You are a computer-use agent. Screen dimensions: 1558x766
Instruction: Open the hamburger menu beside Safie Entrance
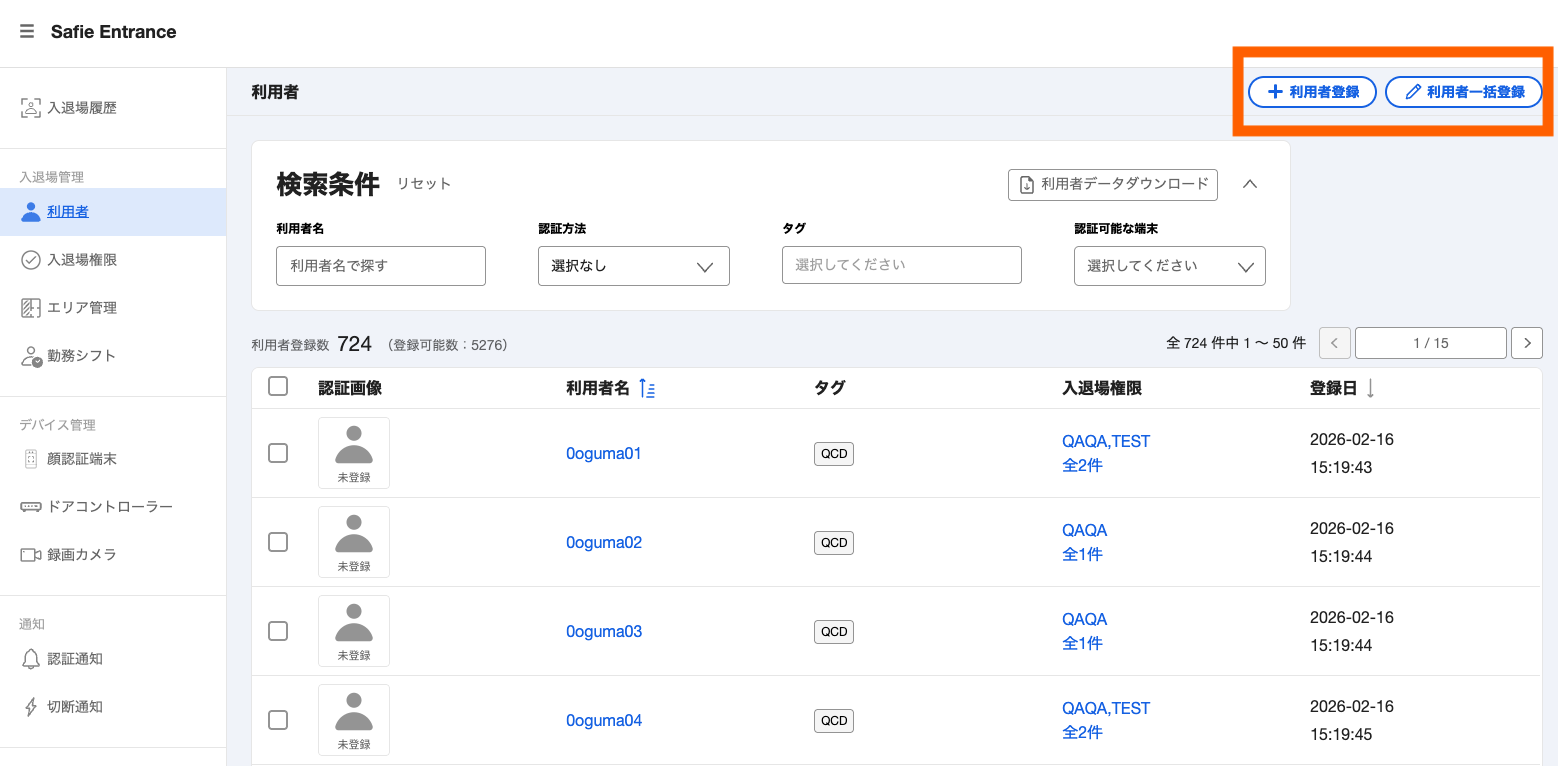[x=27, y=32]
